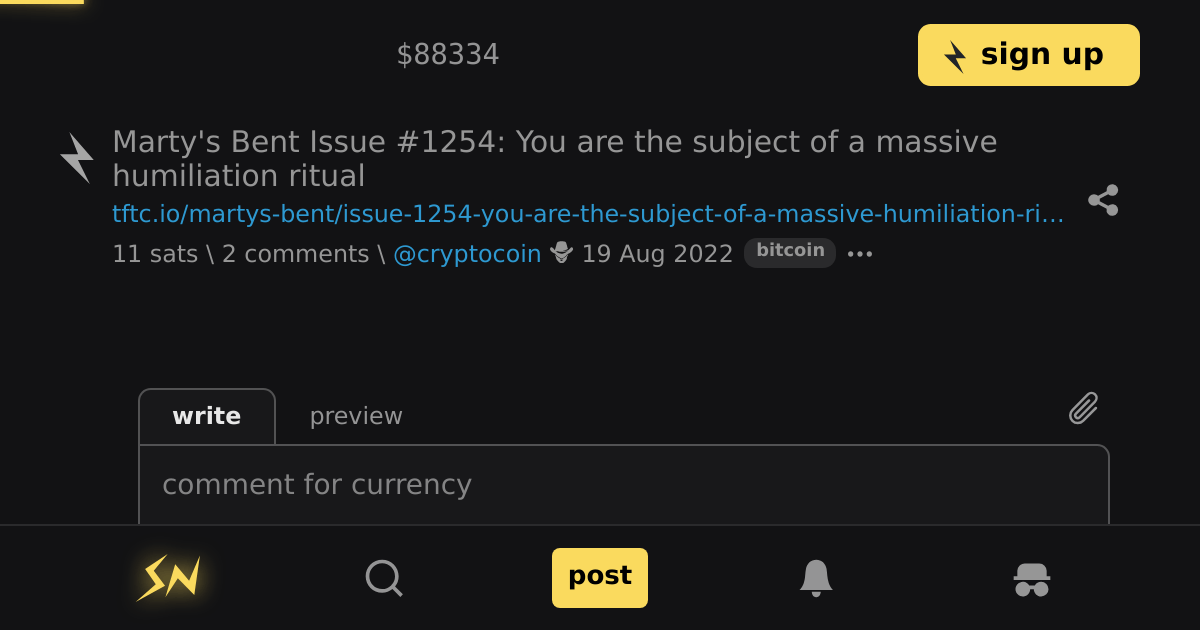This screenshot has height=630, width=1200.
Task: Attach a file using the paperclip icon
Action: pyautogui.click(x=1084, y=408)
